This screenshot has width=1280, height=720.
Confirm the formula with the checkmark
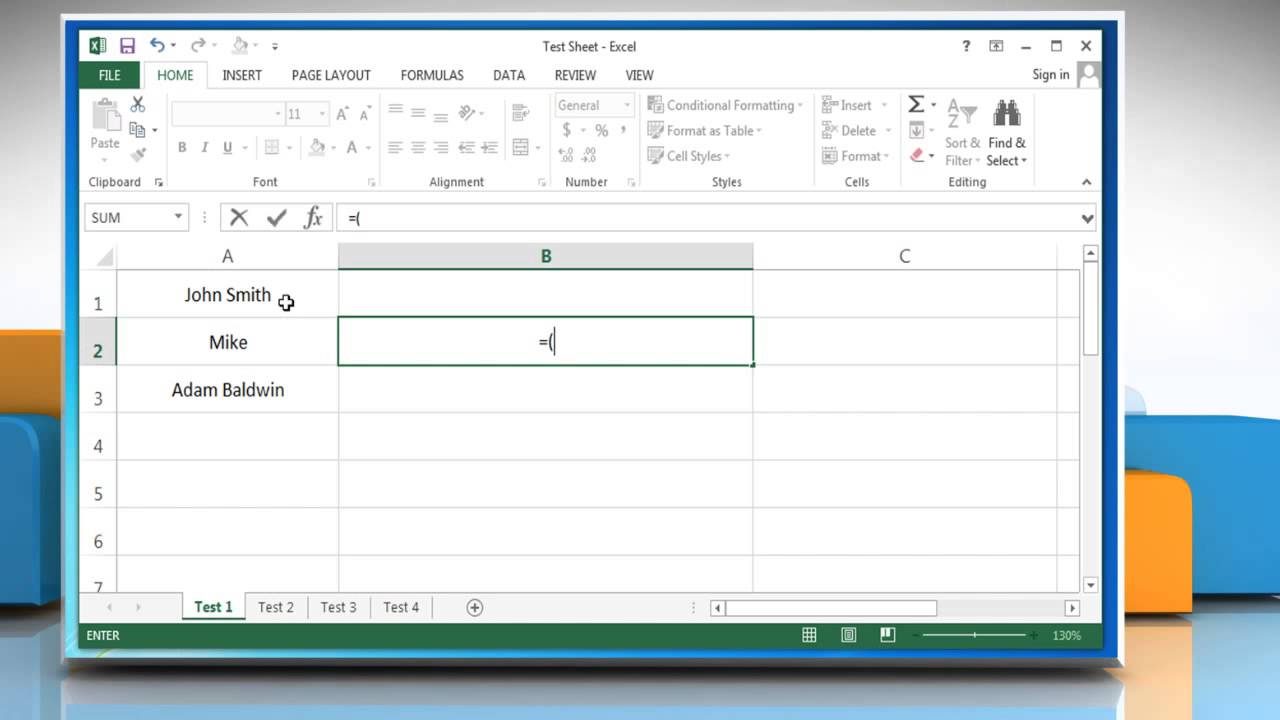(277, 217)
